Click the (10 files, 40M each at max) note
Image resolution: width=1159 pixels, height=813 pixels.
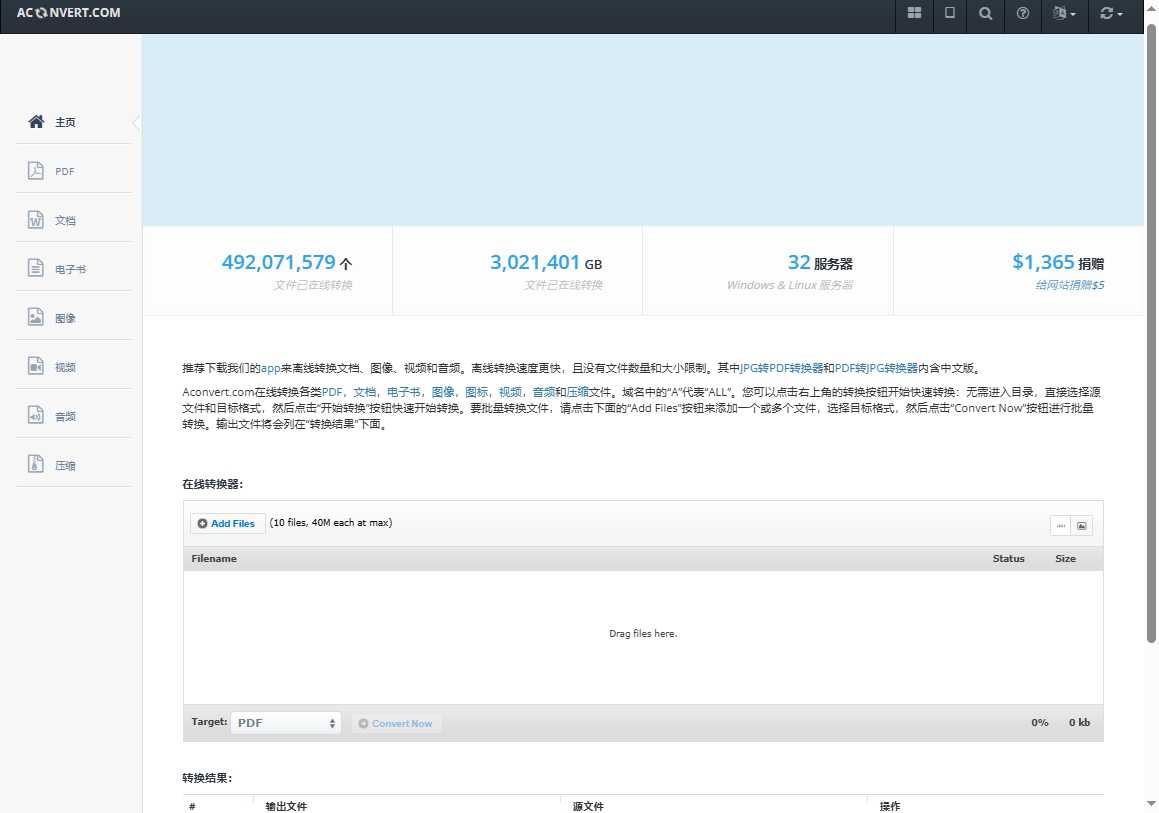click(x=330, y=523)
